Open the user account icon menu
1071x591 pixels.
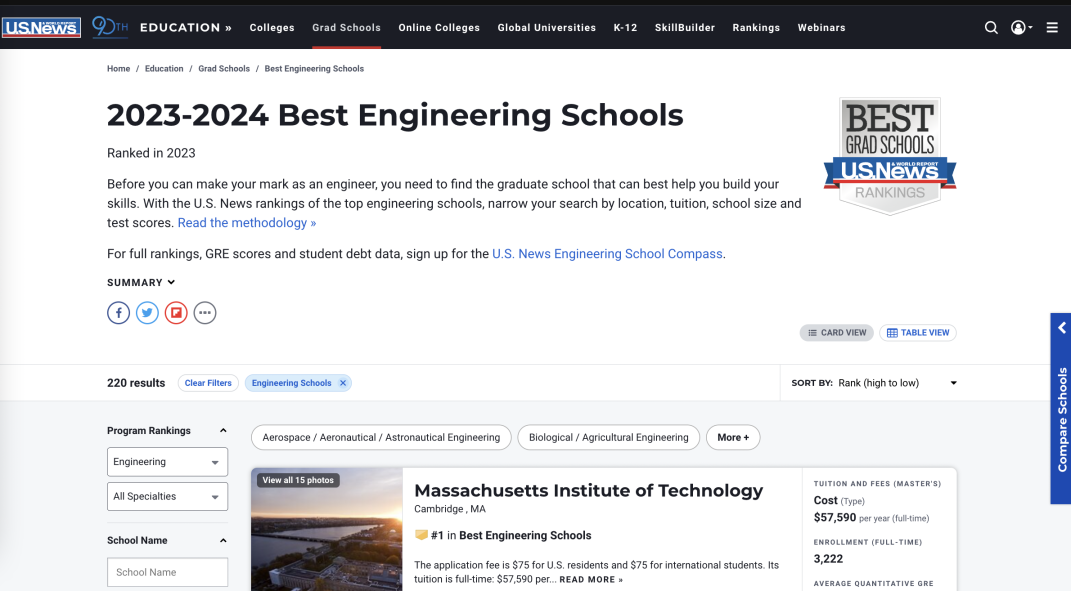coord(1021,27)
